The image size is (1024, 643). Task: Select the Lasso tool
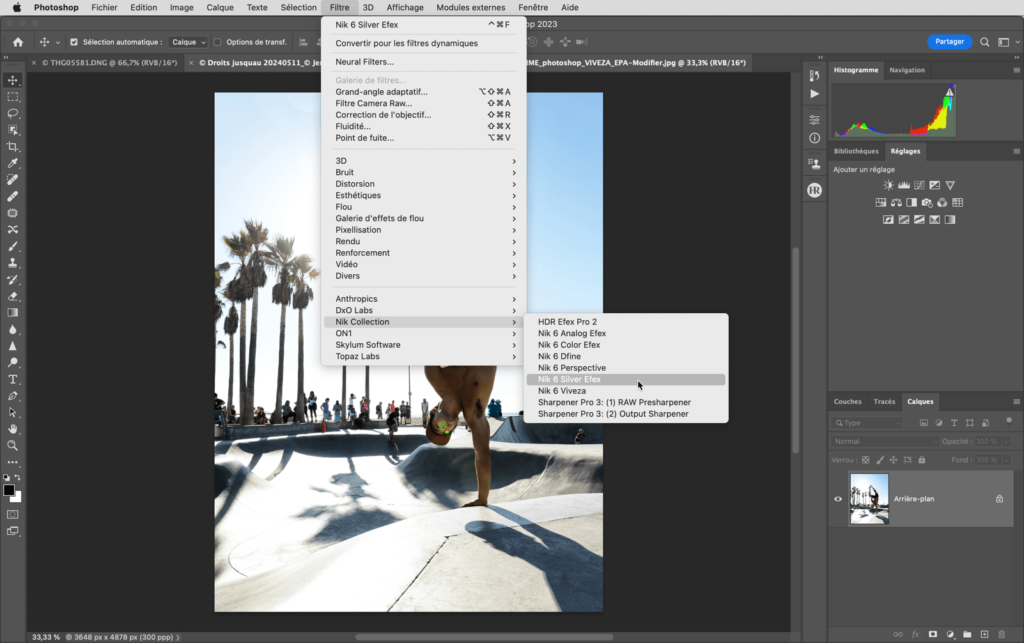tap(12, 113)
